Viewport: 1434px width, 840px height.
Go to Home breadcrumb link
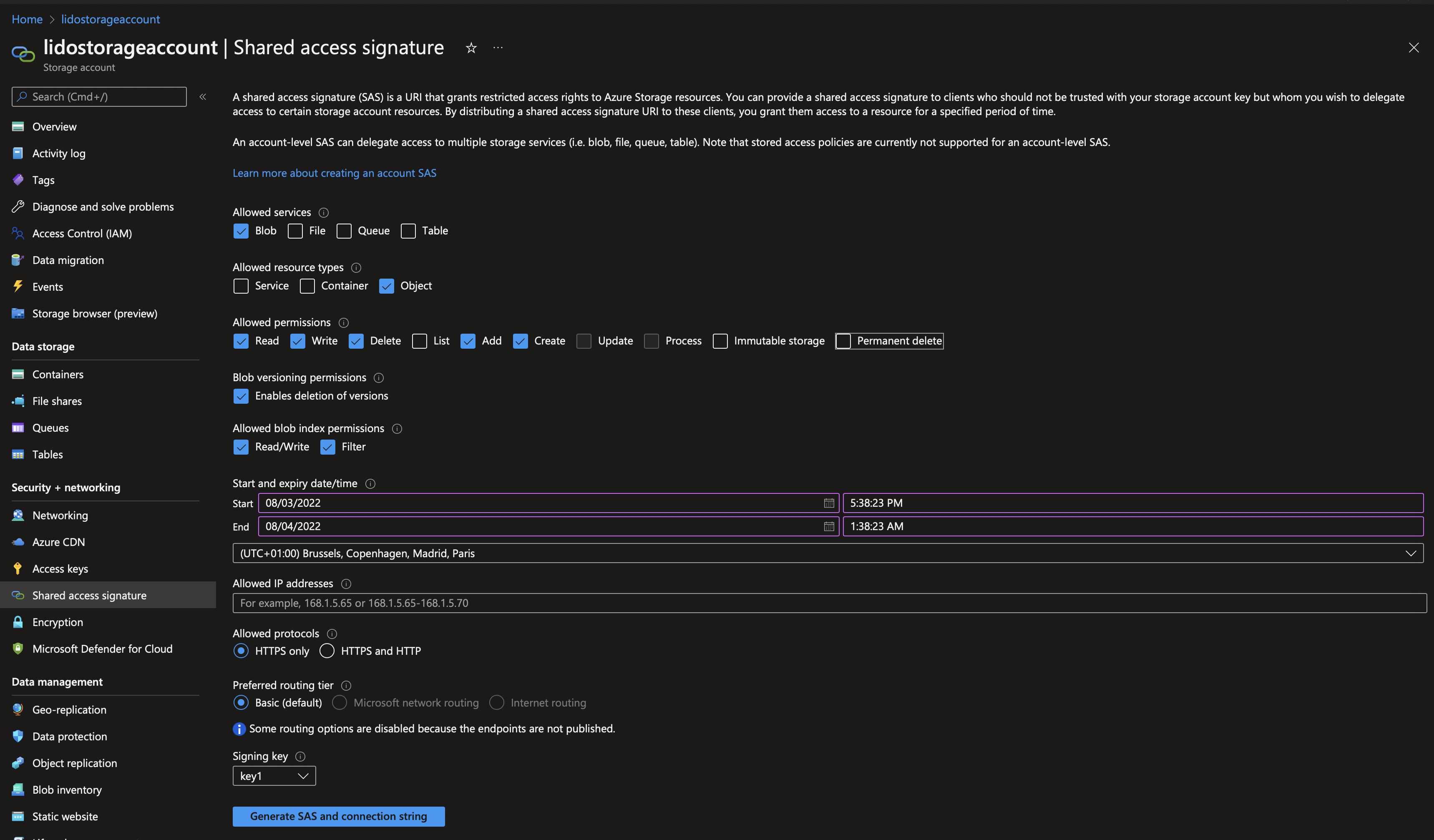[27, 19]
